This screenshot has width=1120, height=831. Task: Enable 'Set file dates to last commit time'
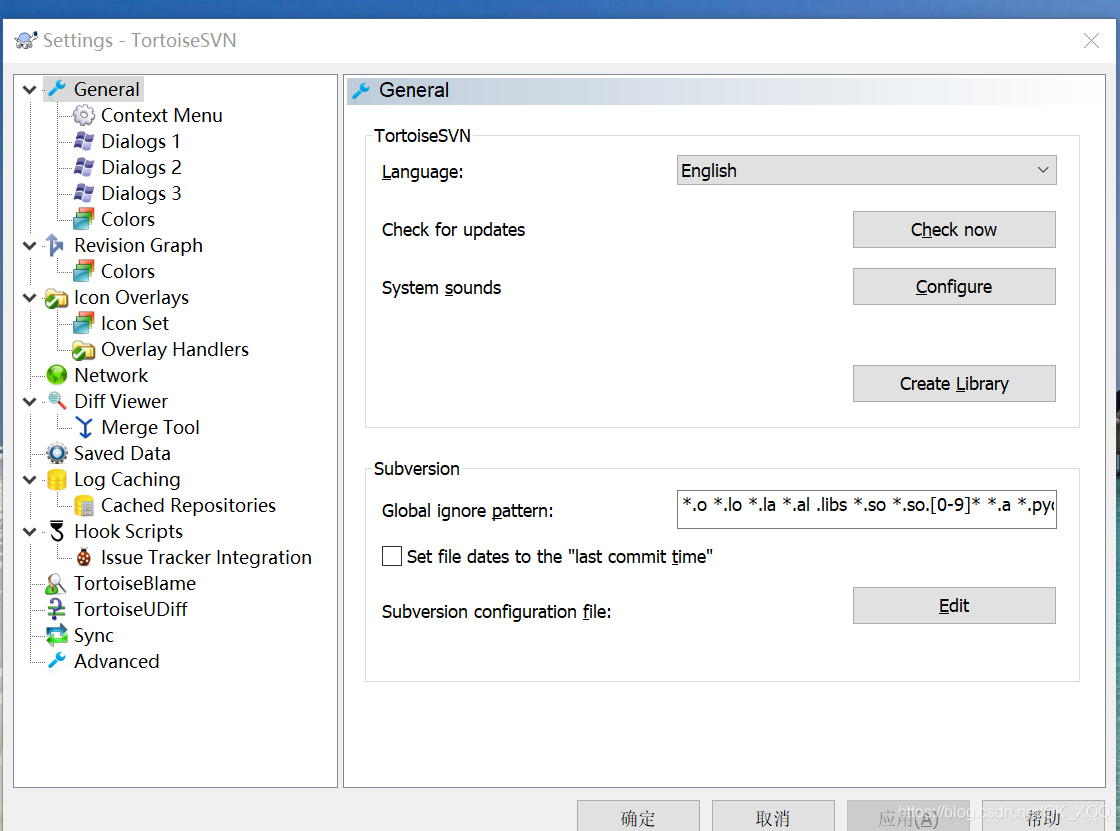pos(391,556)
